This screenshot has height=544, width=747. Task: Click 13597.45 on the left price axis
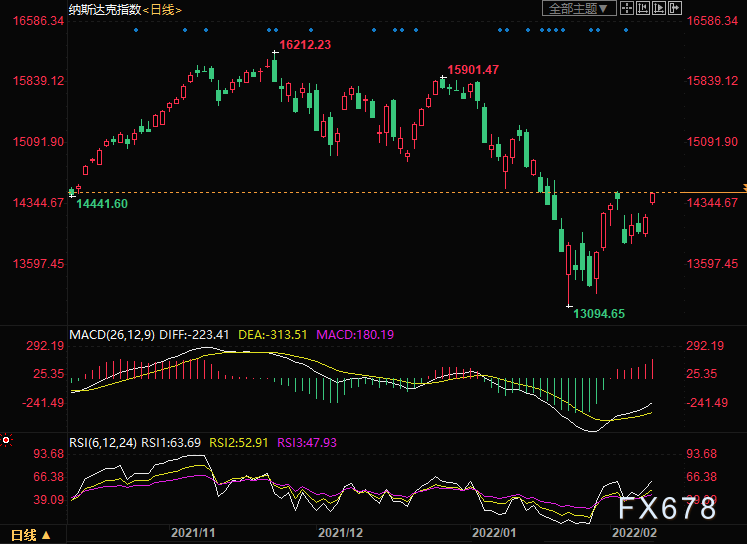[38, 264]
